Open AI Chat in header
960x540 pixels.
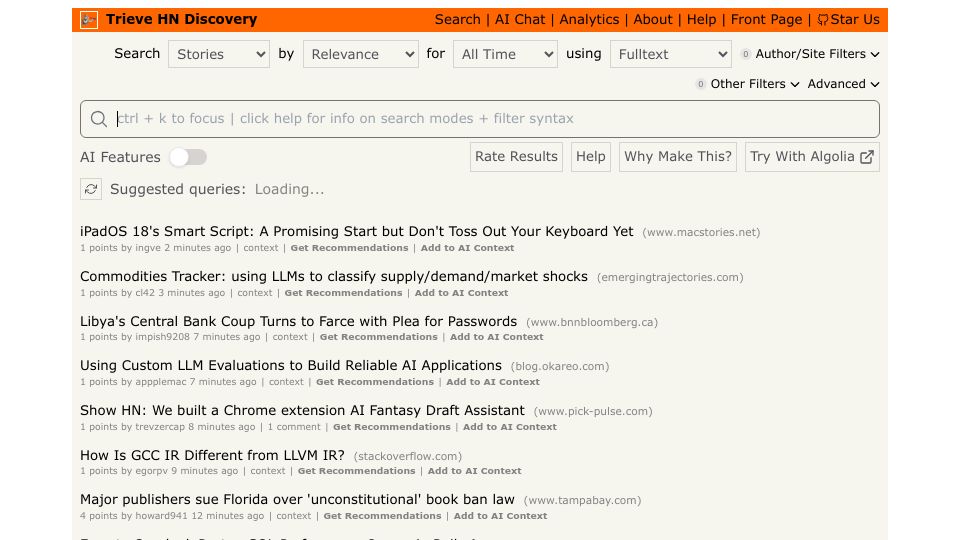pos(520,20)
